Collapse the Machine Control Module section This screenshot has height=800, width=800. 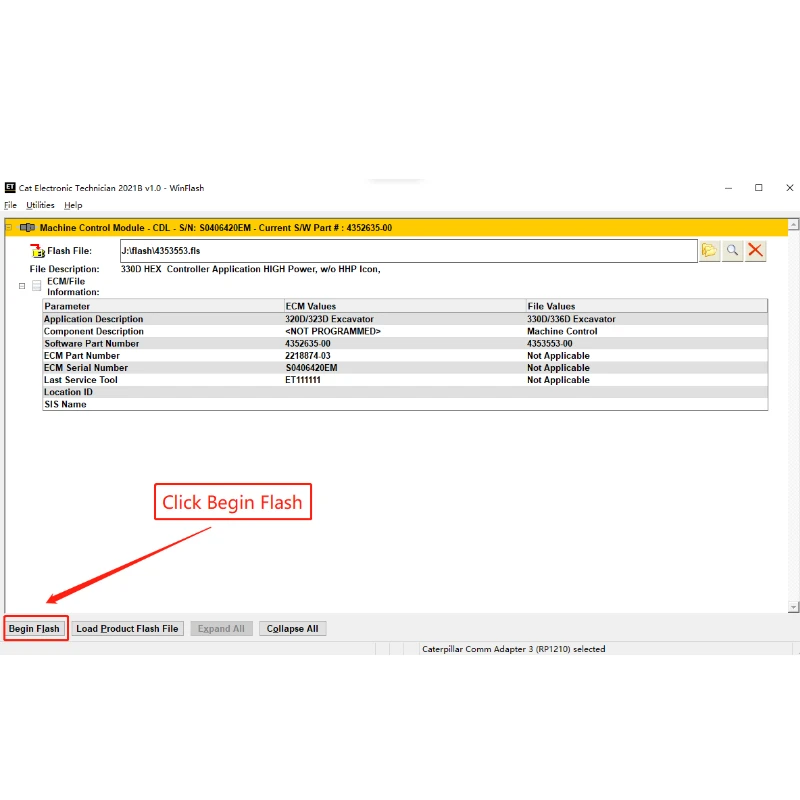point(9,228)
